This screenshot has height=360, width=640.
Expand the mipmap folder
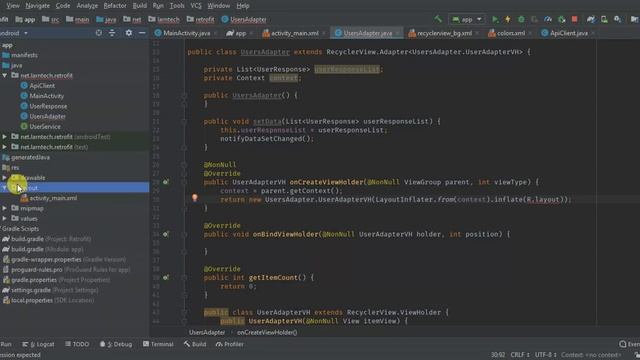pos(4,208)
